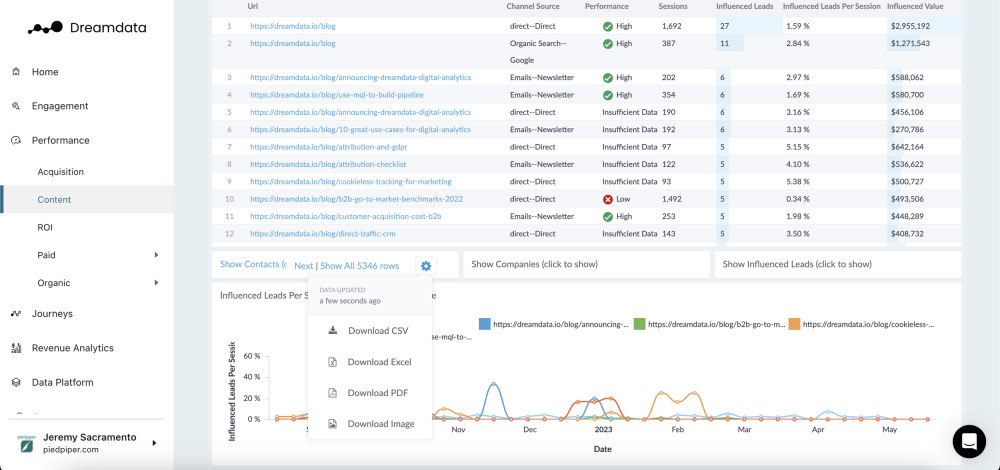Click the Download CSV arrow icon
Screen dimensions: 1000x470
[x=332, y=330]
